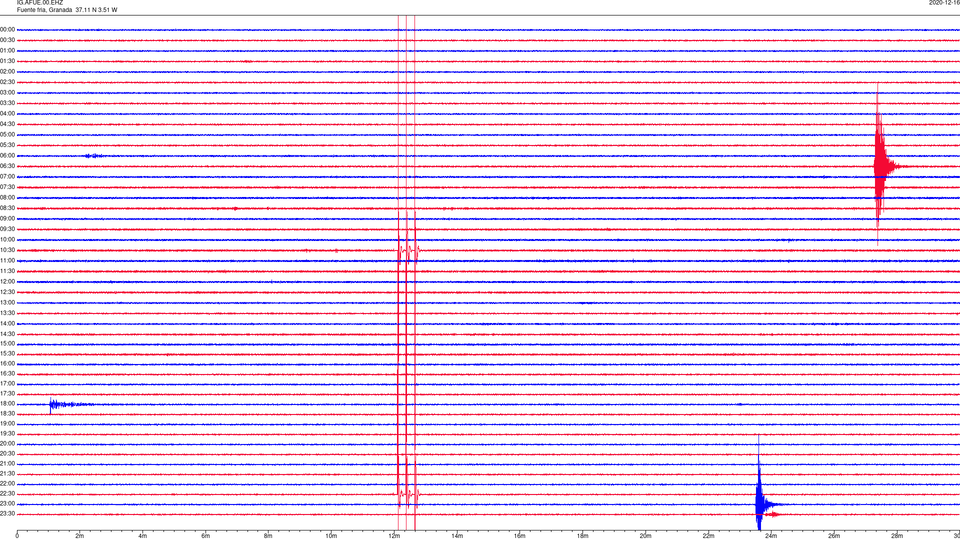
Task: Select the 21:00 time row label
Action: [x=7, y=463]
